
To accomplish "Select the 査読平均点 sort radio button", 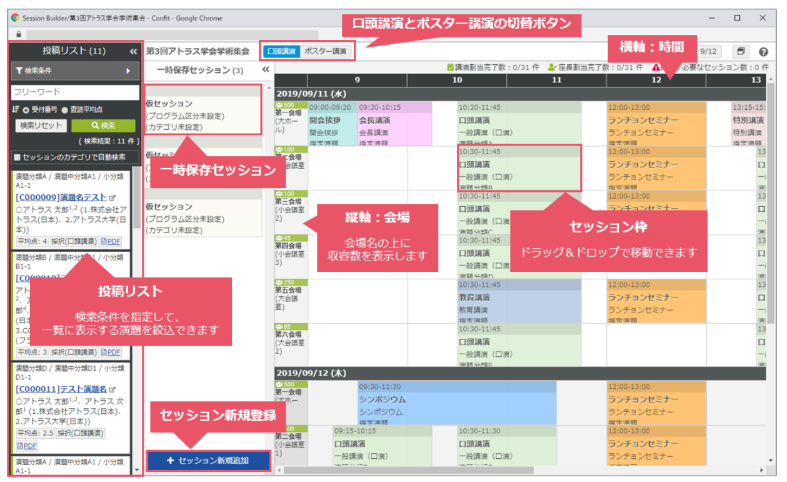I will point(65,109).
